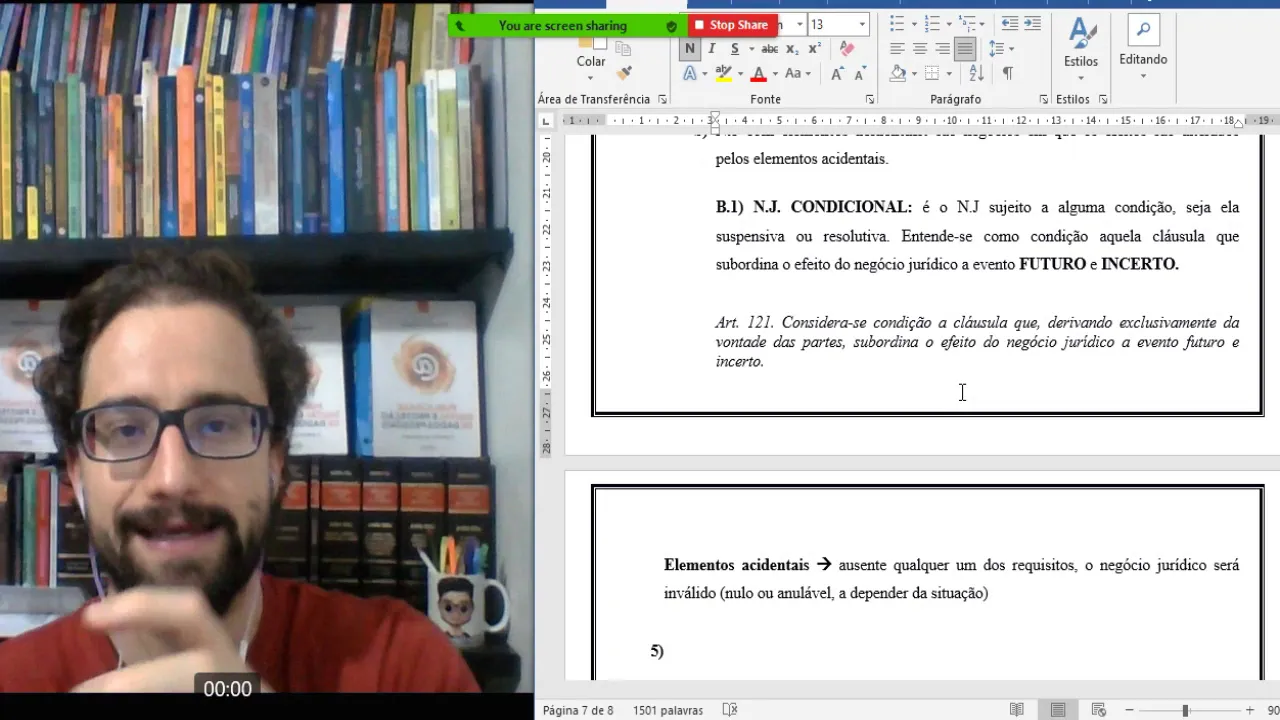The height and width of the screenshot is (720, 1280).
Task: Click the zoom slider handle
Action: 1185,710
